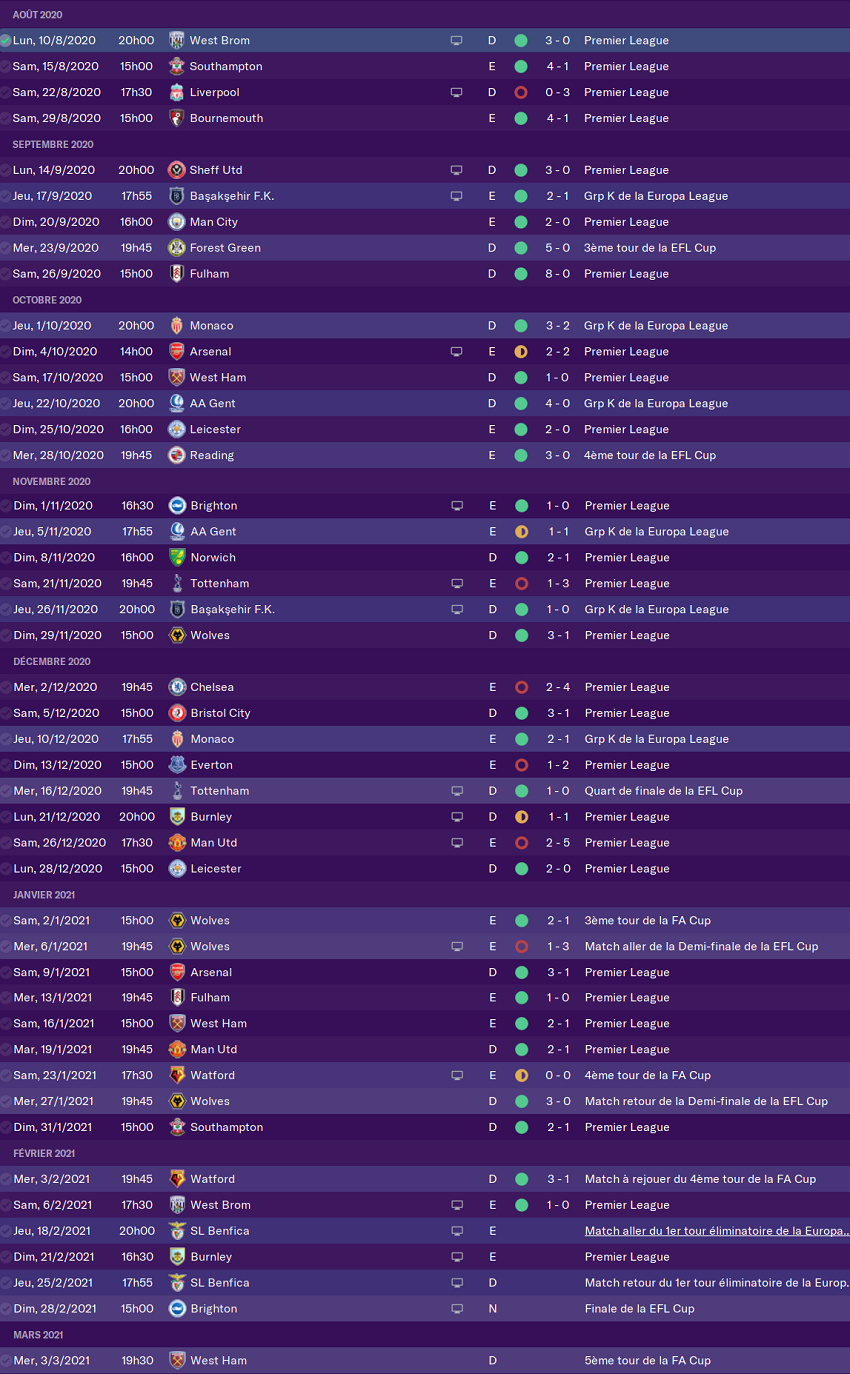Click the Forest Green club badge
The width and height of the screenshot is (850, 1374).
click(177, 248)
